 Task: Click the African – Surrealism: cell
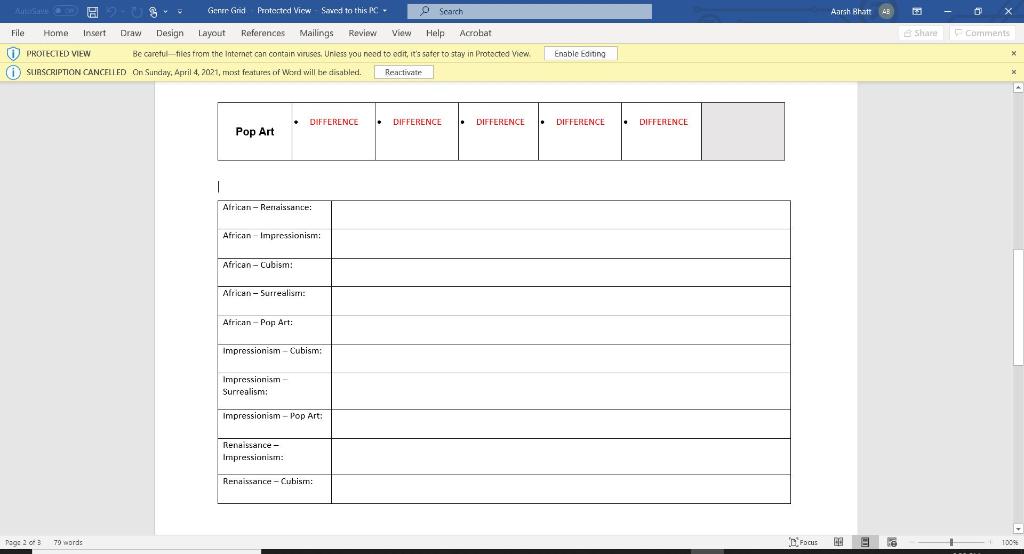[274, 301]
